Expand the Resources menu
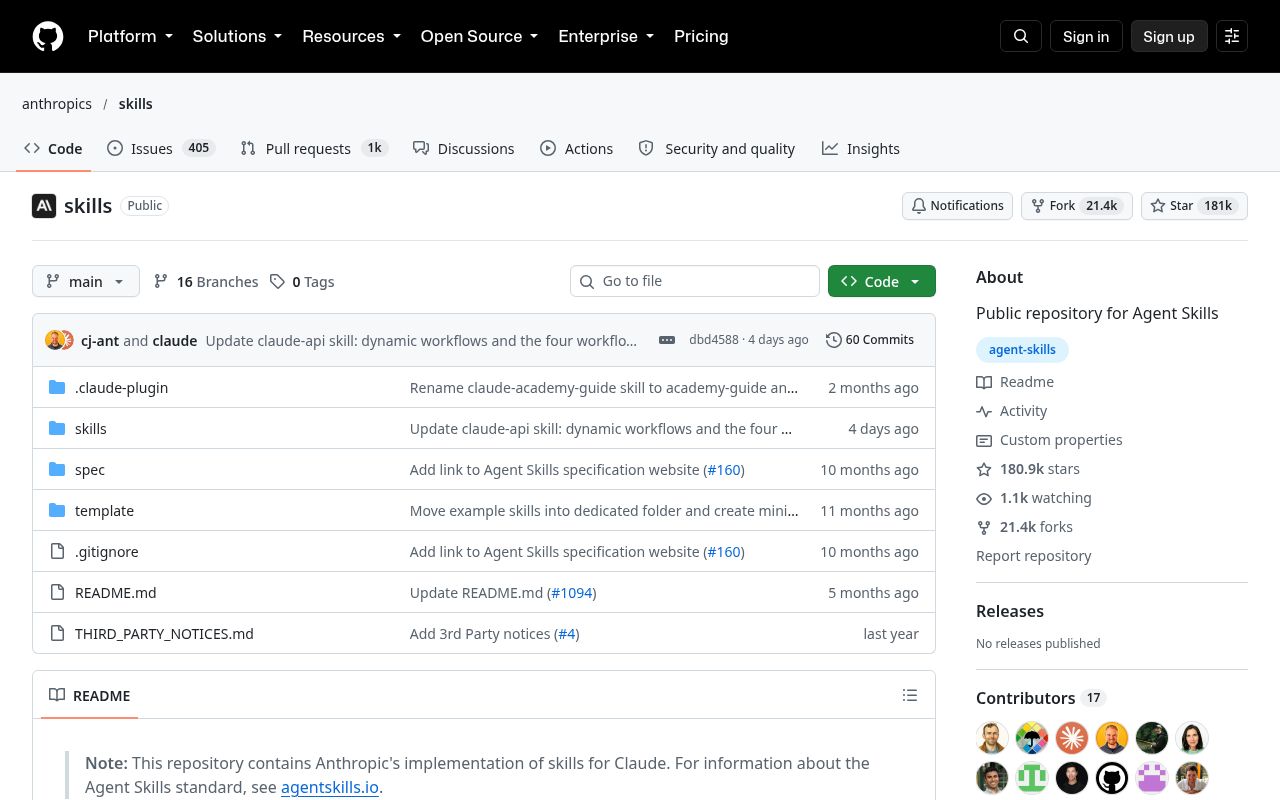 click(351, 36)
